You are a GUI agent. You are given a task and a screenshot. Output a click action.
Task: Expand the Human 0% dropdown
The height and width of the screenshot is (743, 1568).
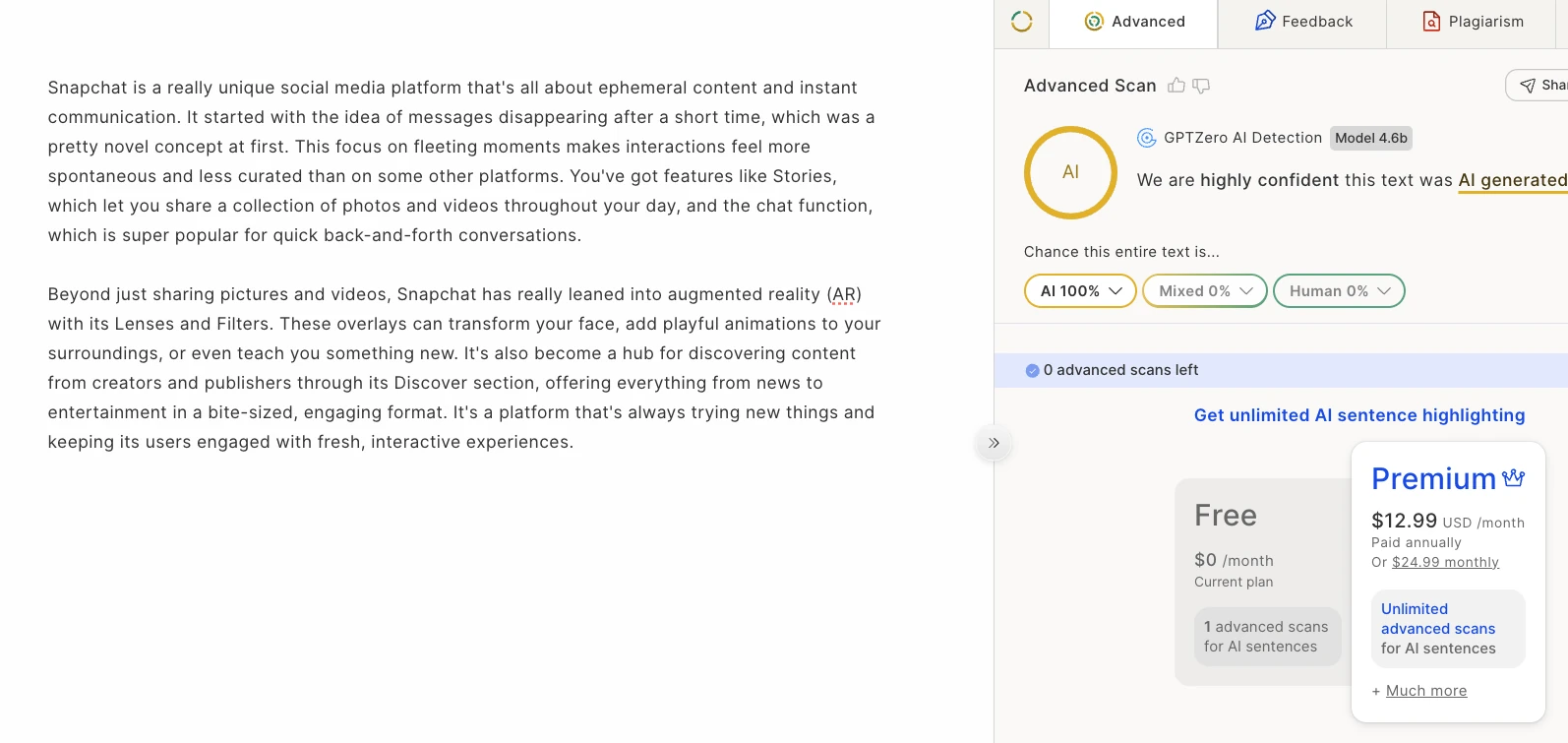(1339, 291)
